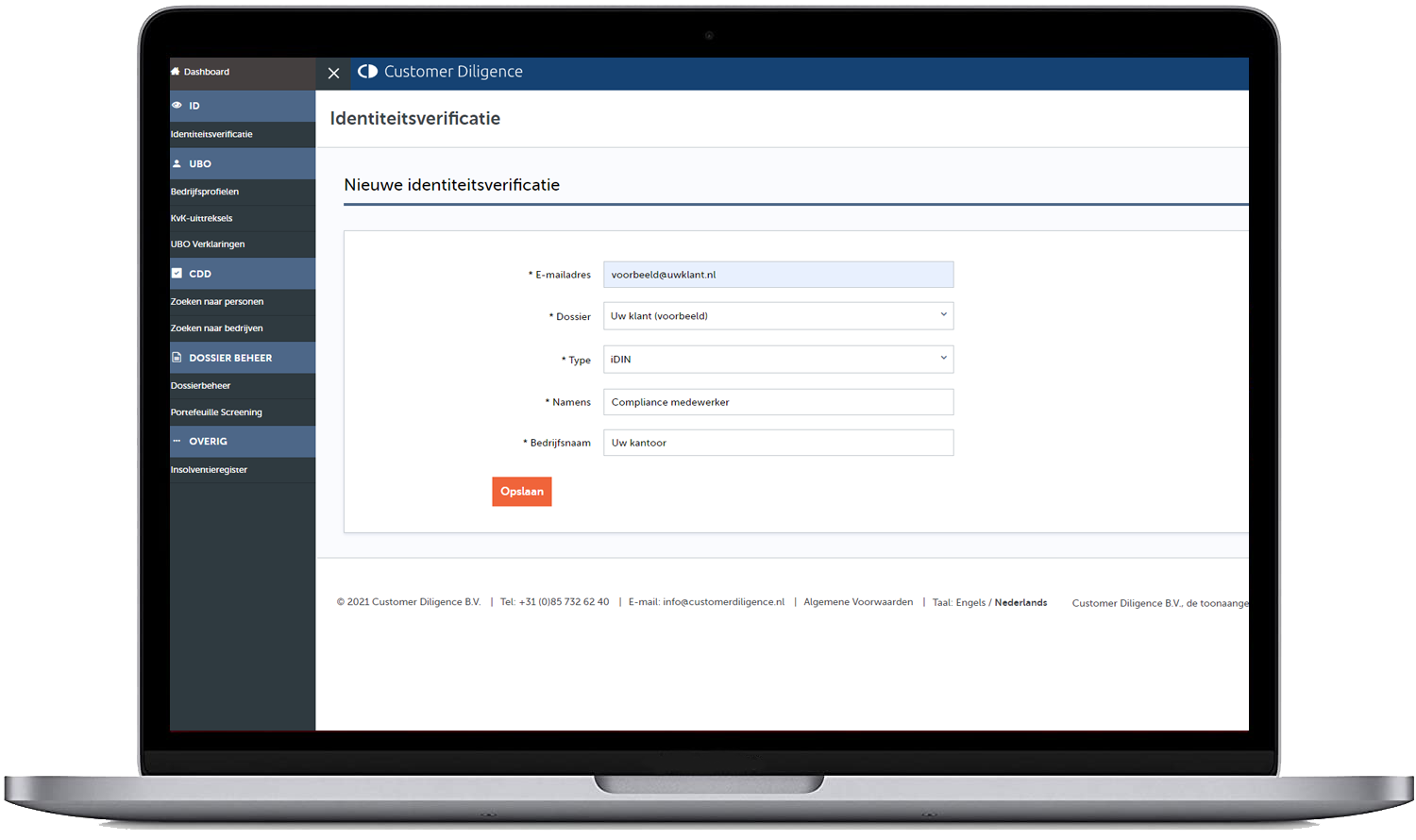Expand the Type dropdown showing iDIN
Viewport: 1416px width, 840px height.
tap(778, 360)
